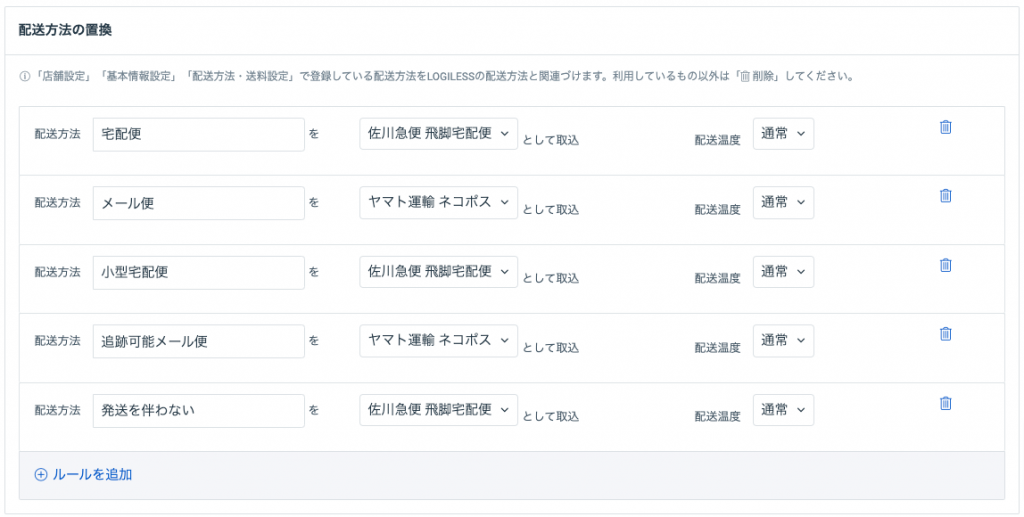Screen dimensions: 1024x517
Task: Open 配送温度 dropdown in メール便 row
Action: [783, 203]
